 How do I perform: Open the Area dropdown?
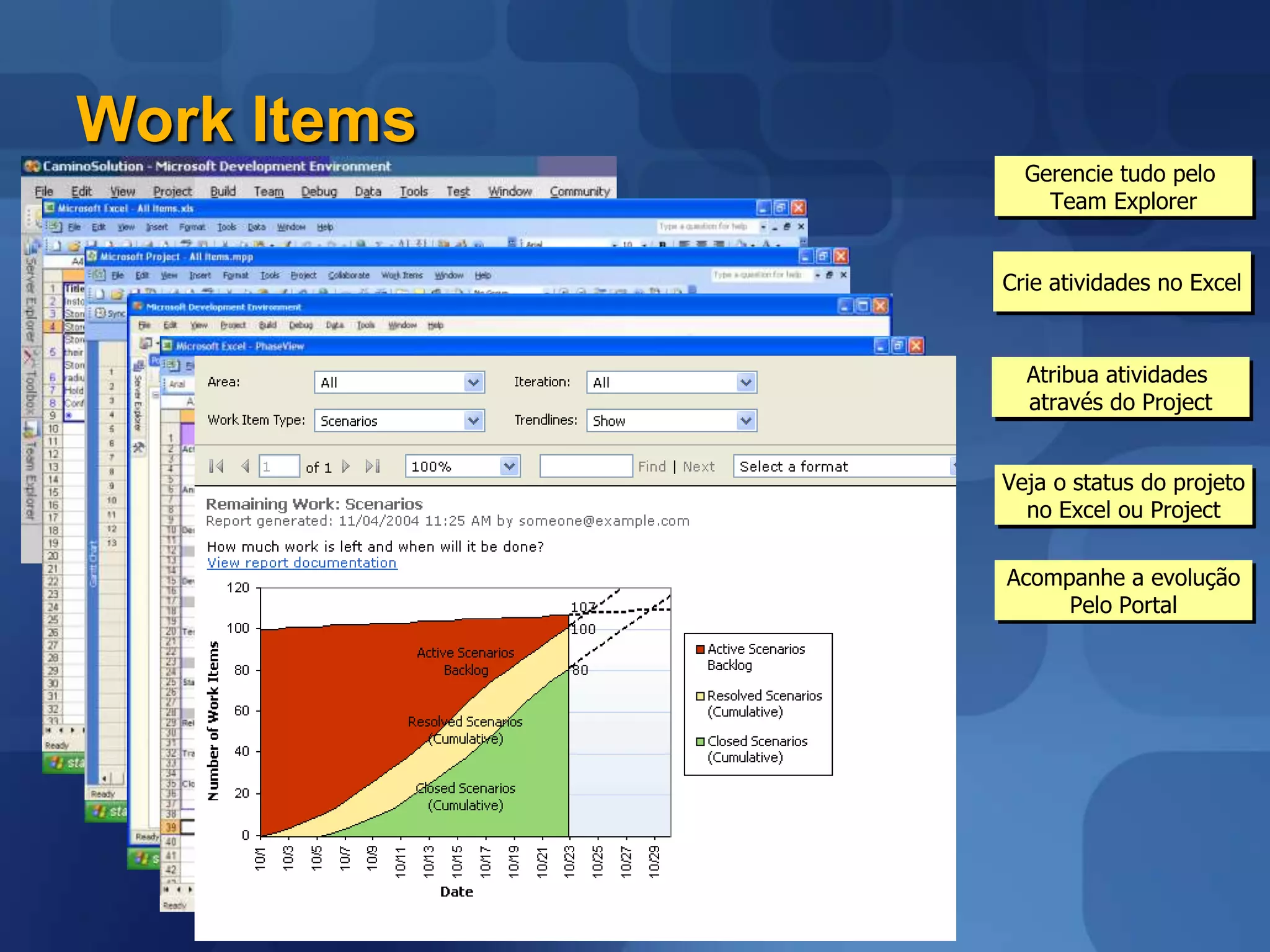coord(473,382)
